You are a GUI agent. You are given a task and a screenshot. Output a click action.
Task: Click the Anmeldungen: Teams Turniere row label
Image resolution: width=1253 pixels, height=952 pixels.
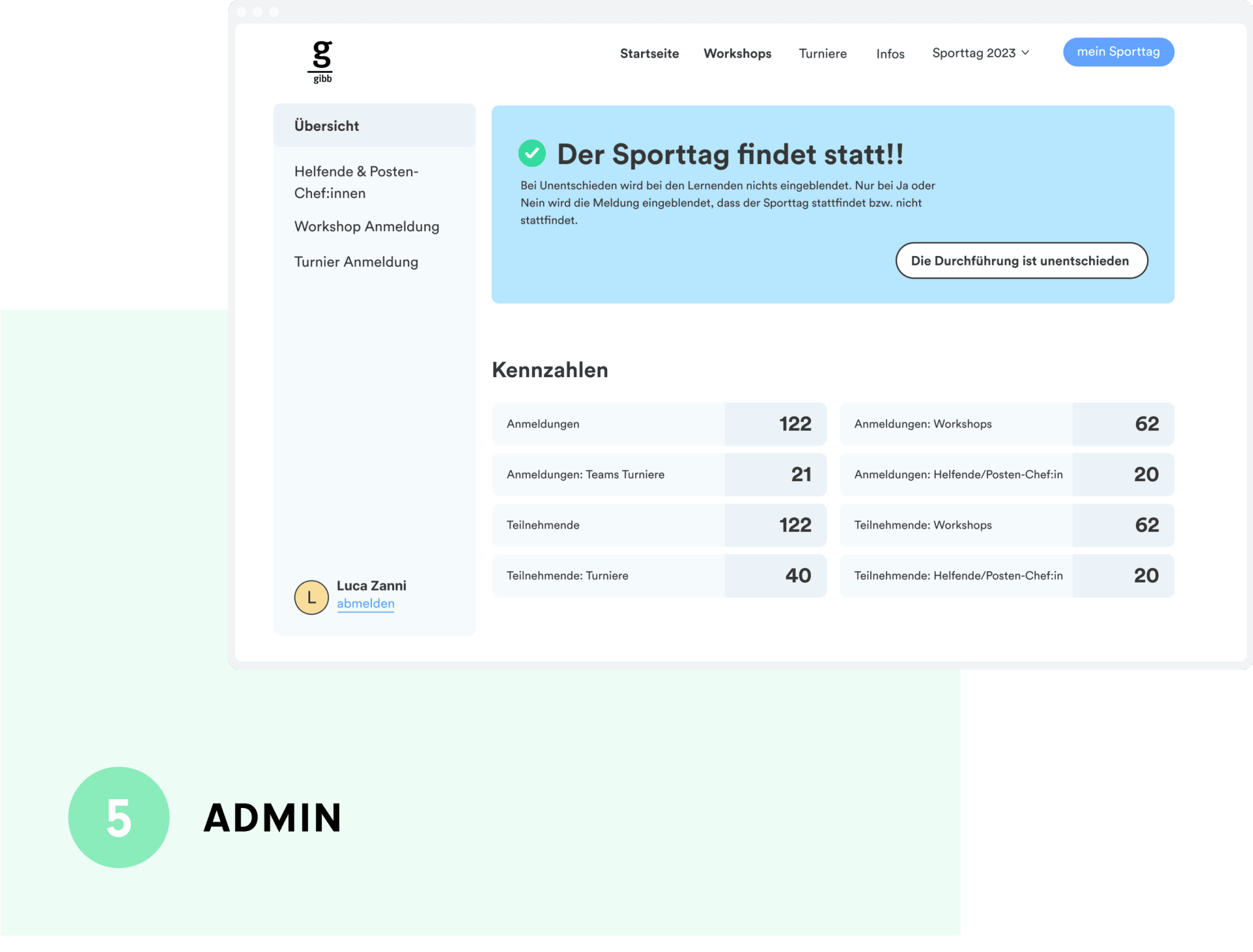585,475
